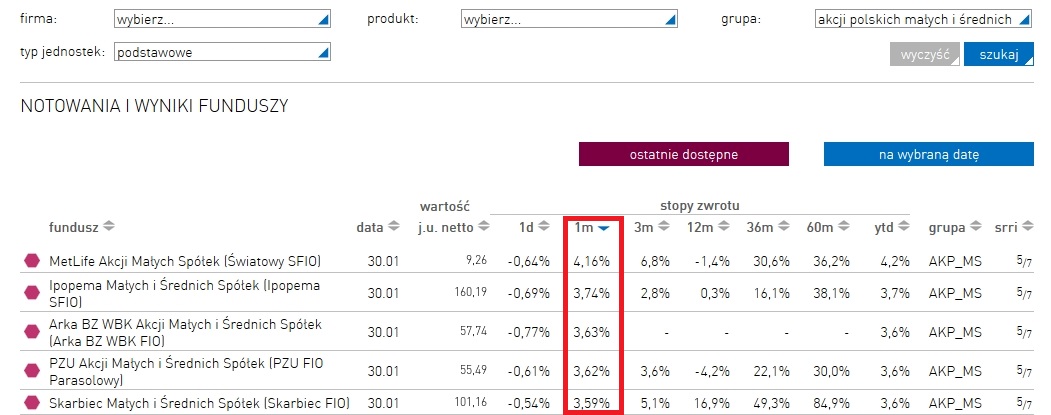Sort by 1d return arrows
Image resolution: width=1051 pixels, height=415 pixels.
click(x=544, y=227)
